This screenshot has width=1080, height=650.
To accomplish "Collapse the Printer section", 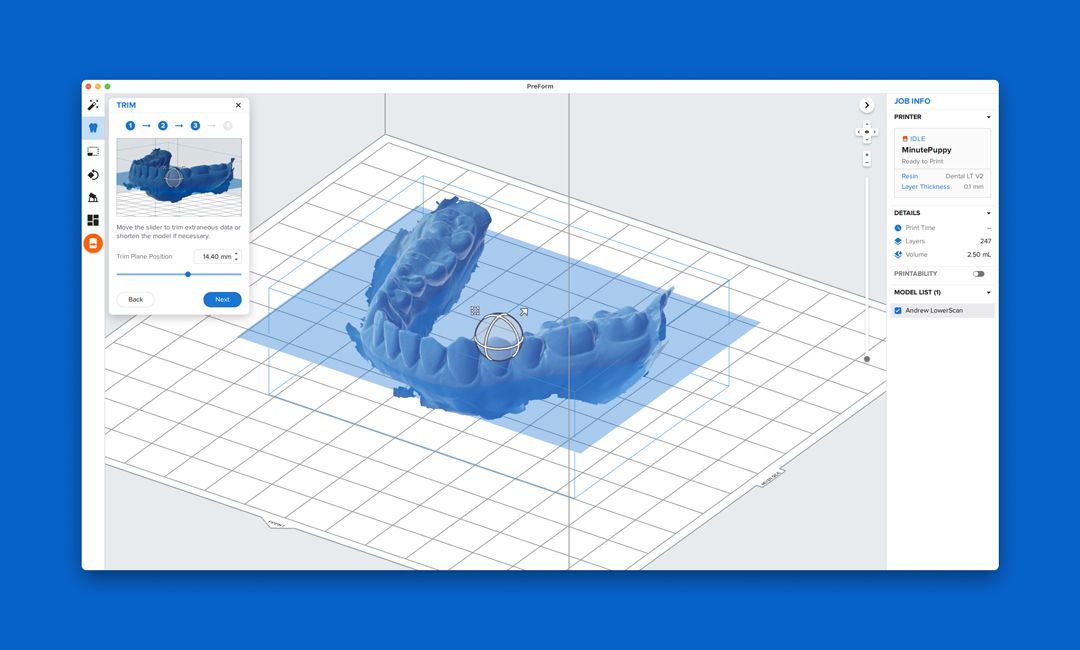I will click(988, 115).
